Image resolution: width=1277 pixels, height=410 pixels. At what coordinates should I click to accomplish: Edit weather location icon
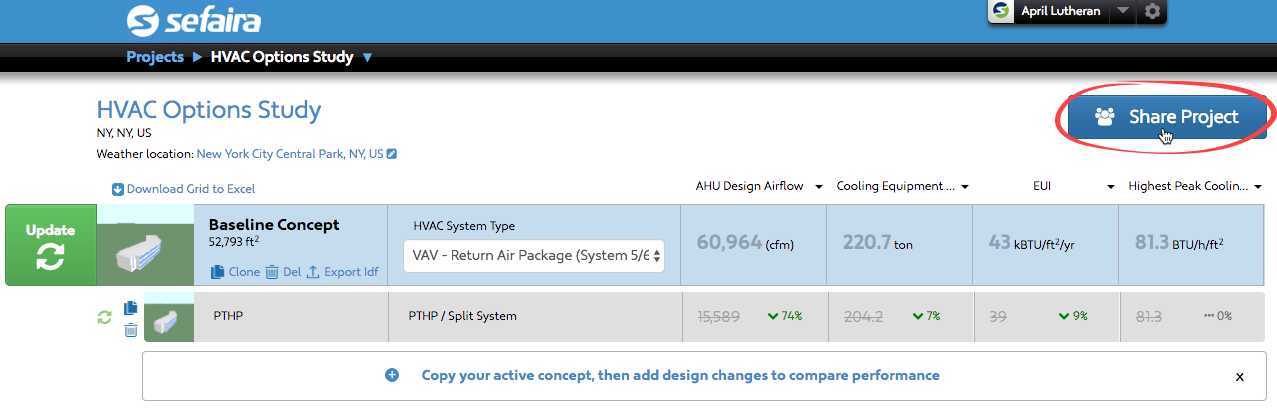(392, 154)
